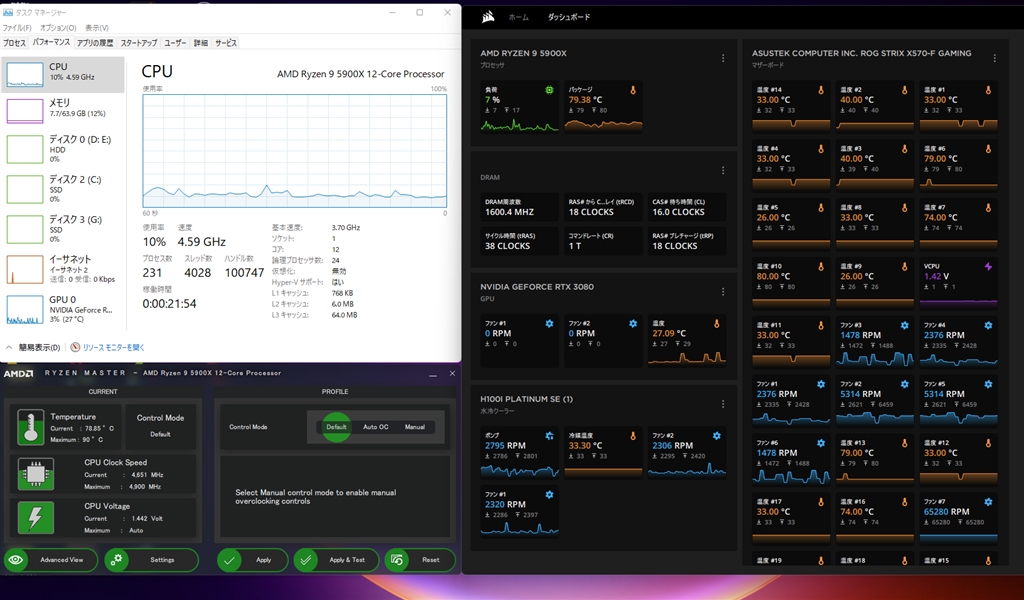
Task: Open the H100I PLATINUM SE card three-dot menu
Action: point(723,404)
